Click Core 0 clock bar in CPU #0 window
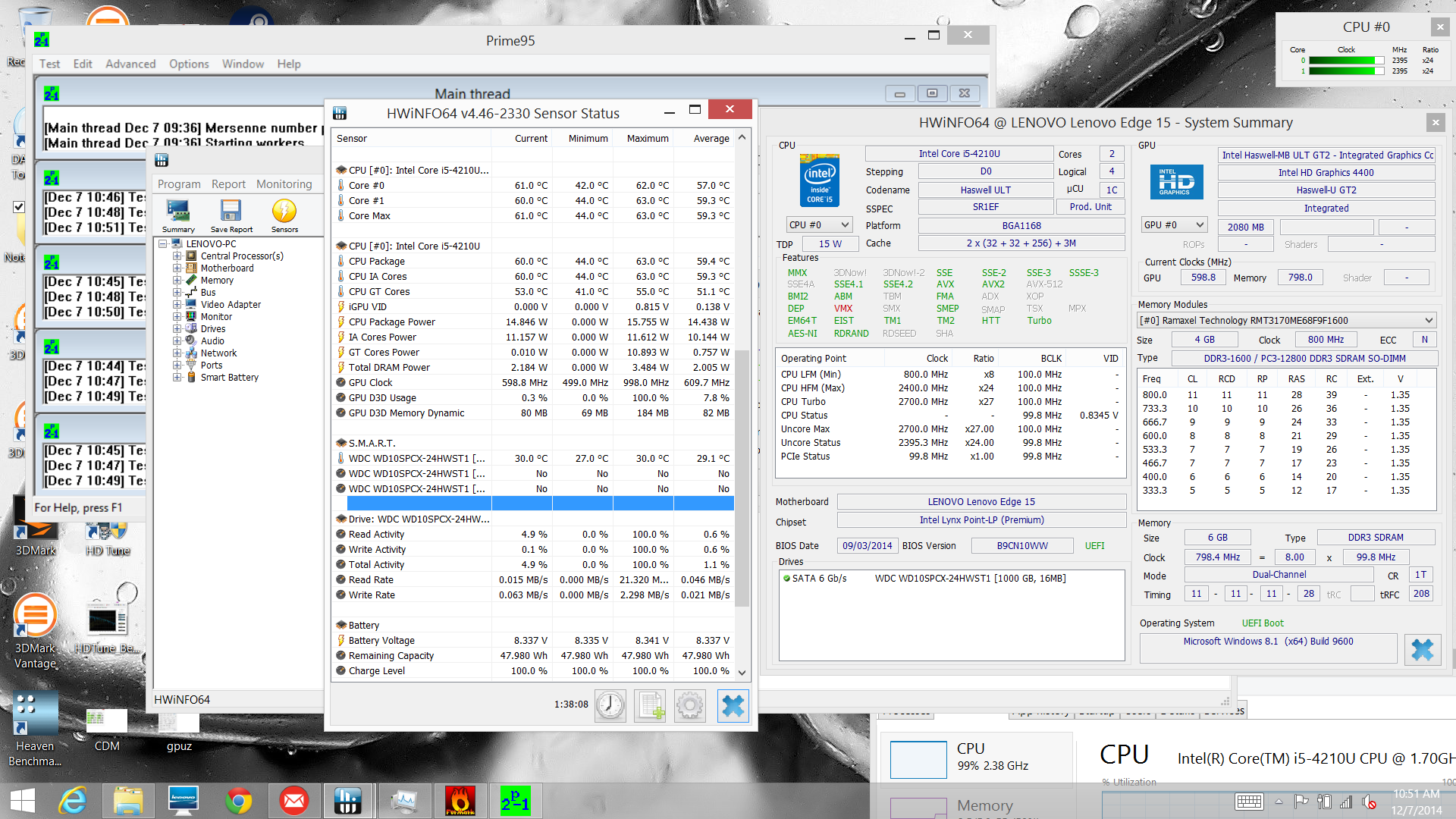Image resolution: width=1456 pixels, height=819 pixels. (x=1347, y=61)
